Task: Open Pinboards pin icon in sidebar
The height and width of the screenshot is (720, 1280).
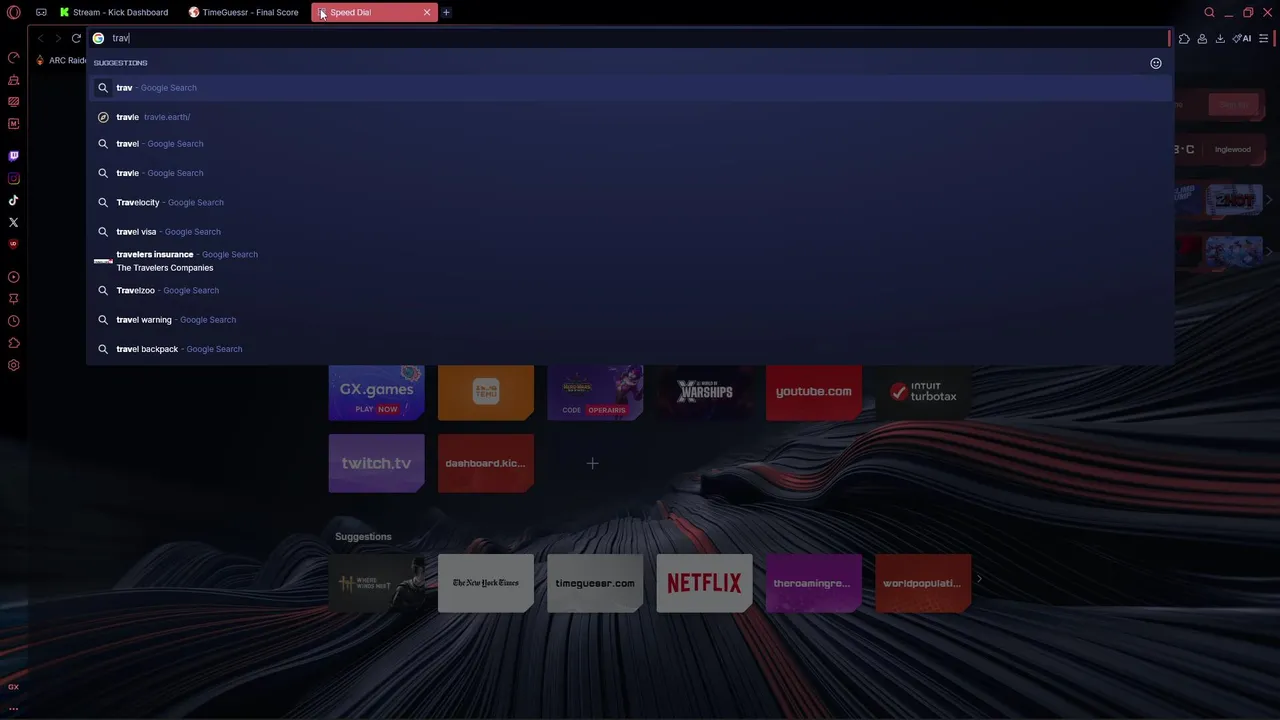Action: coord(13,299)
